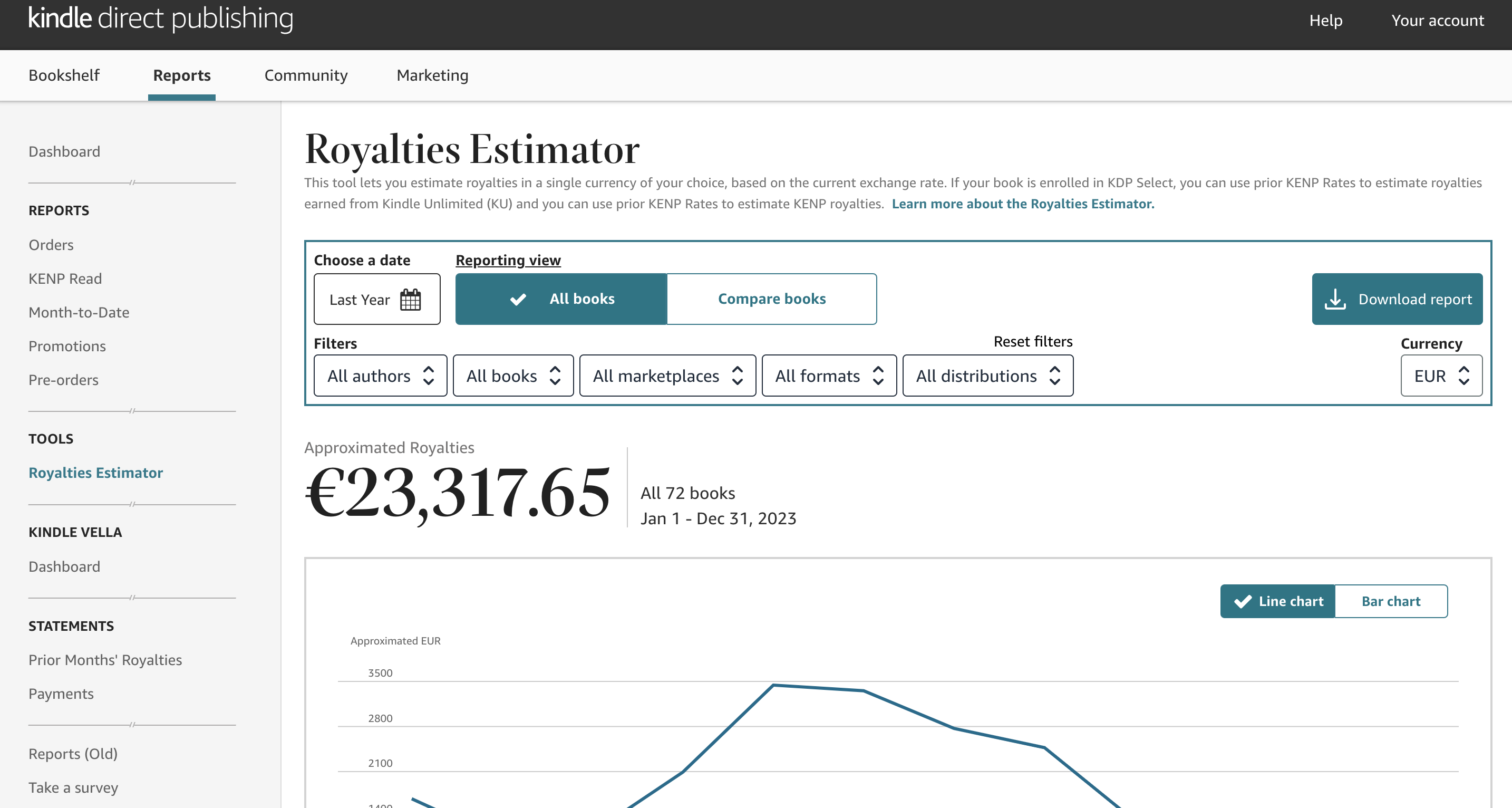The height and width of the screenshot is (808, 1512).
Task: Click the 'Approximated EUR' axis label
Action: click(395, 641)
